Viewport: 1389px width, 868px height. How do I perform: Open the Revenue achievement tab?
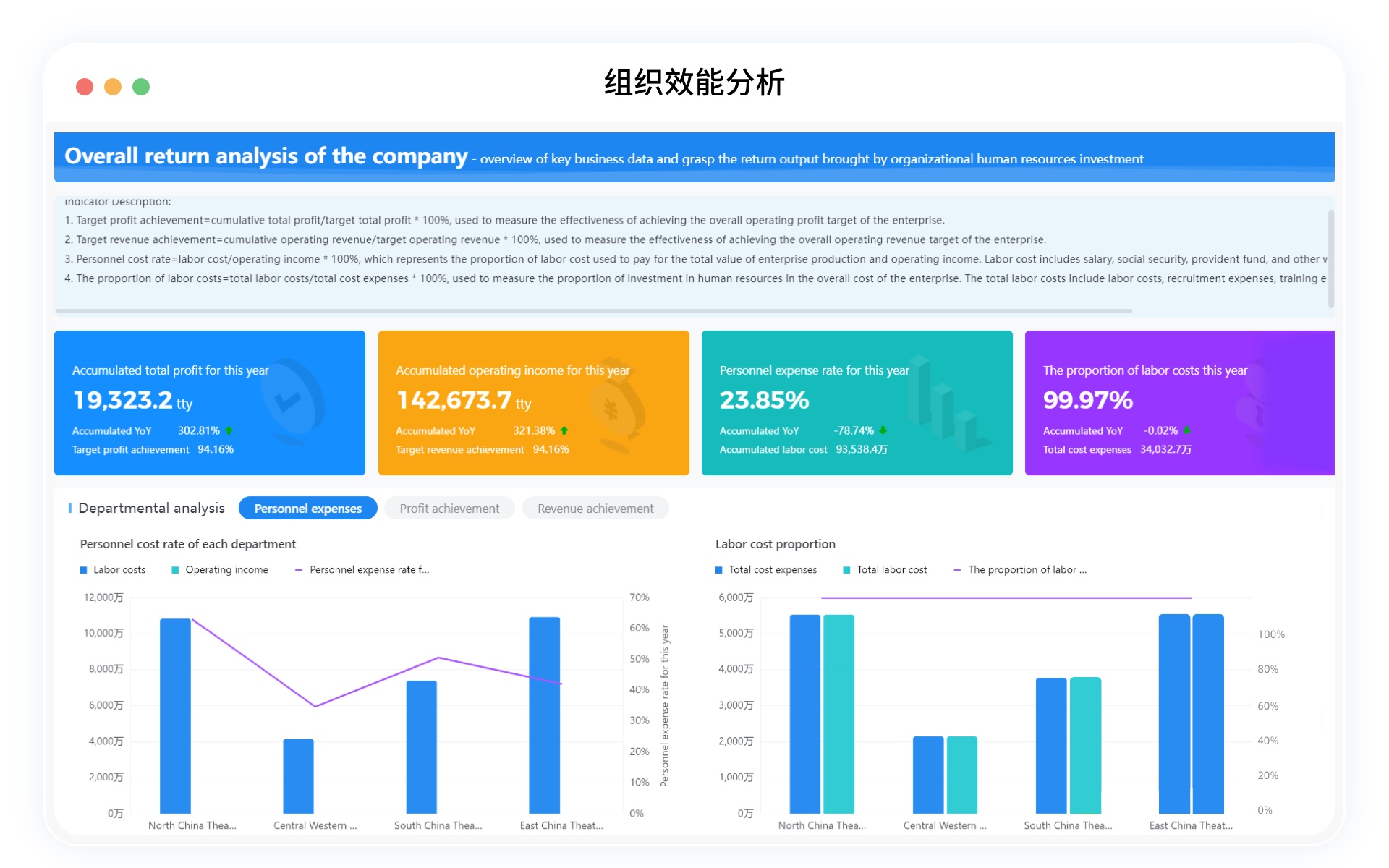595,509
